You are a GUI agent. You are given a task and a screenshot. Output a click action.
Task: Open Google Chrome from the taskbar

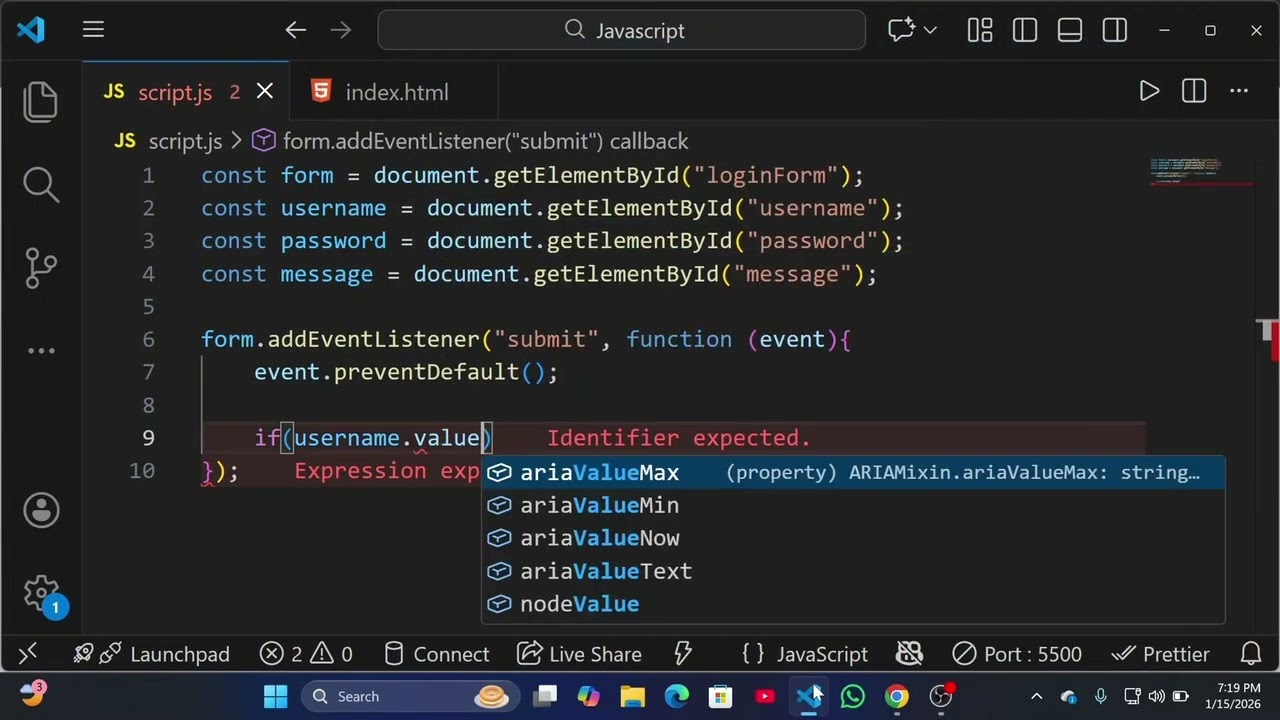[897, 696]
